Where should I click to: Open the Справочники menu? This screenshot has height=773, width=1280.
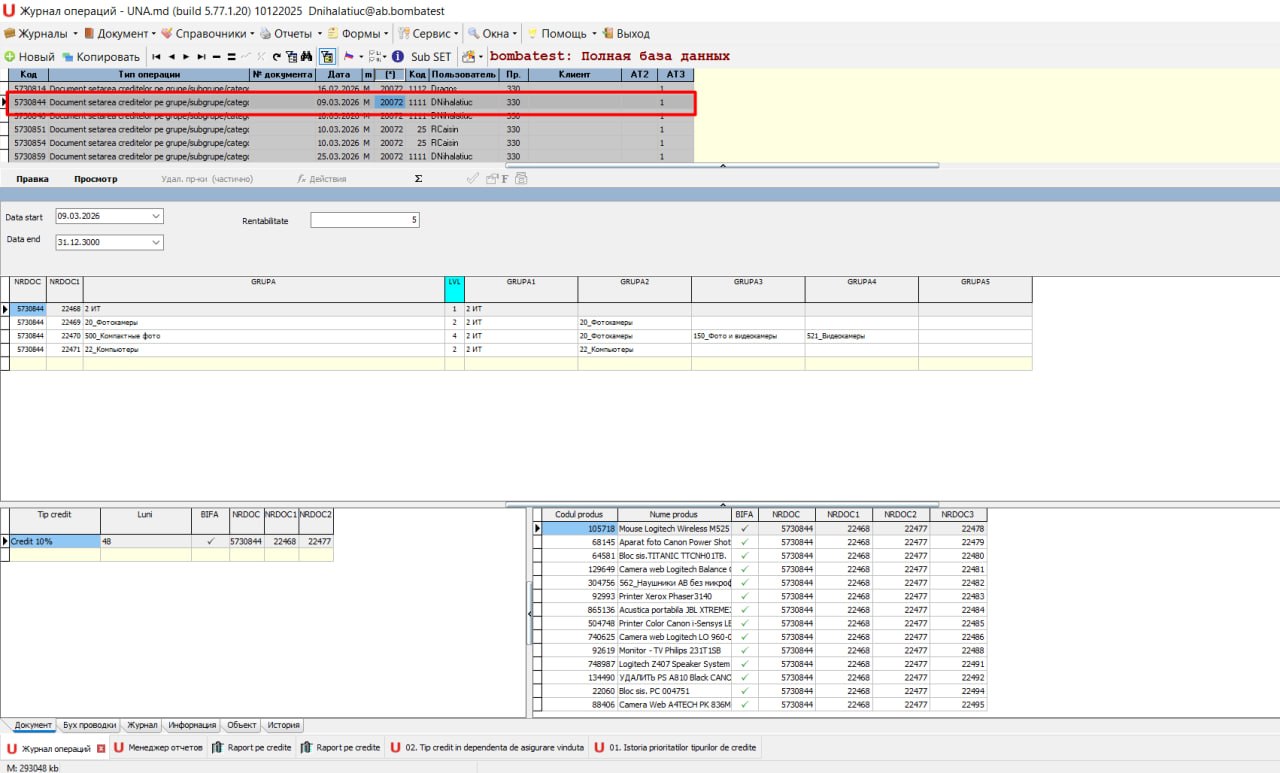pyautogui.click(x=207, y=33)
